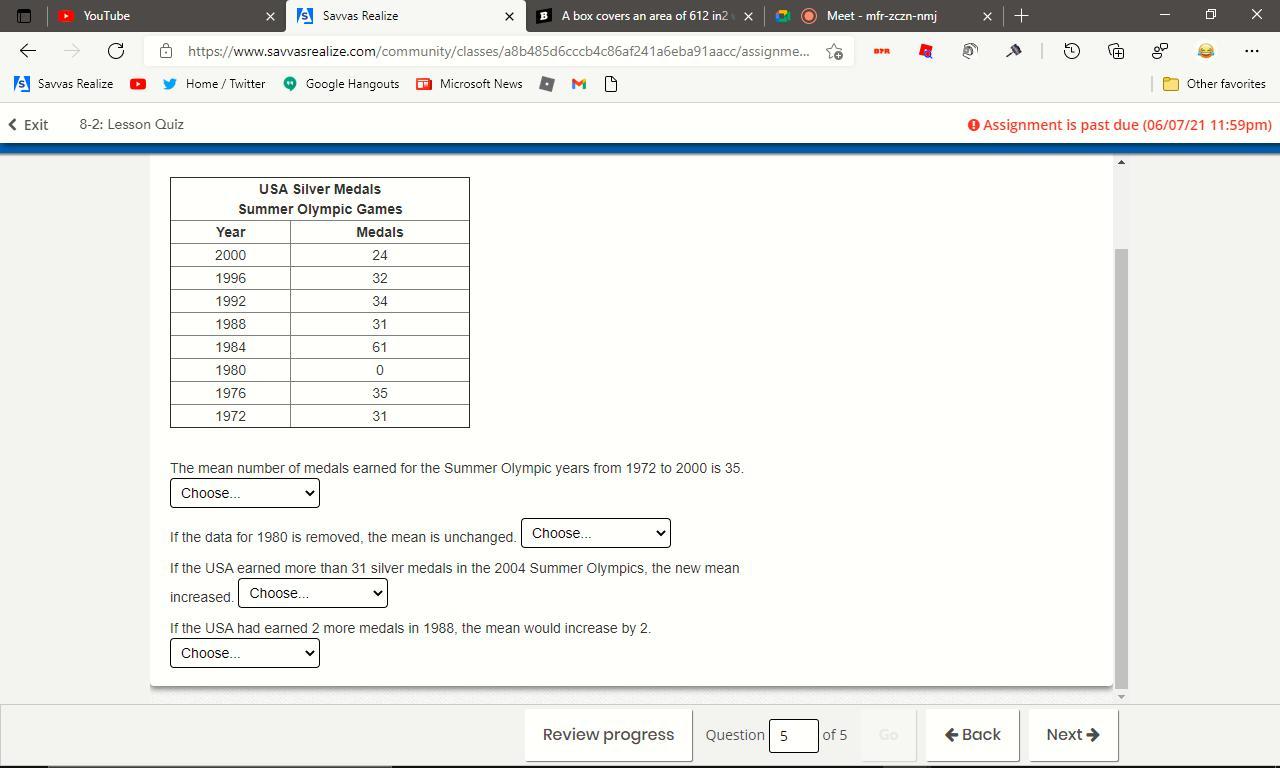Open dropdown for the mean is 35 statement

tap(245, 493)
